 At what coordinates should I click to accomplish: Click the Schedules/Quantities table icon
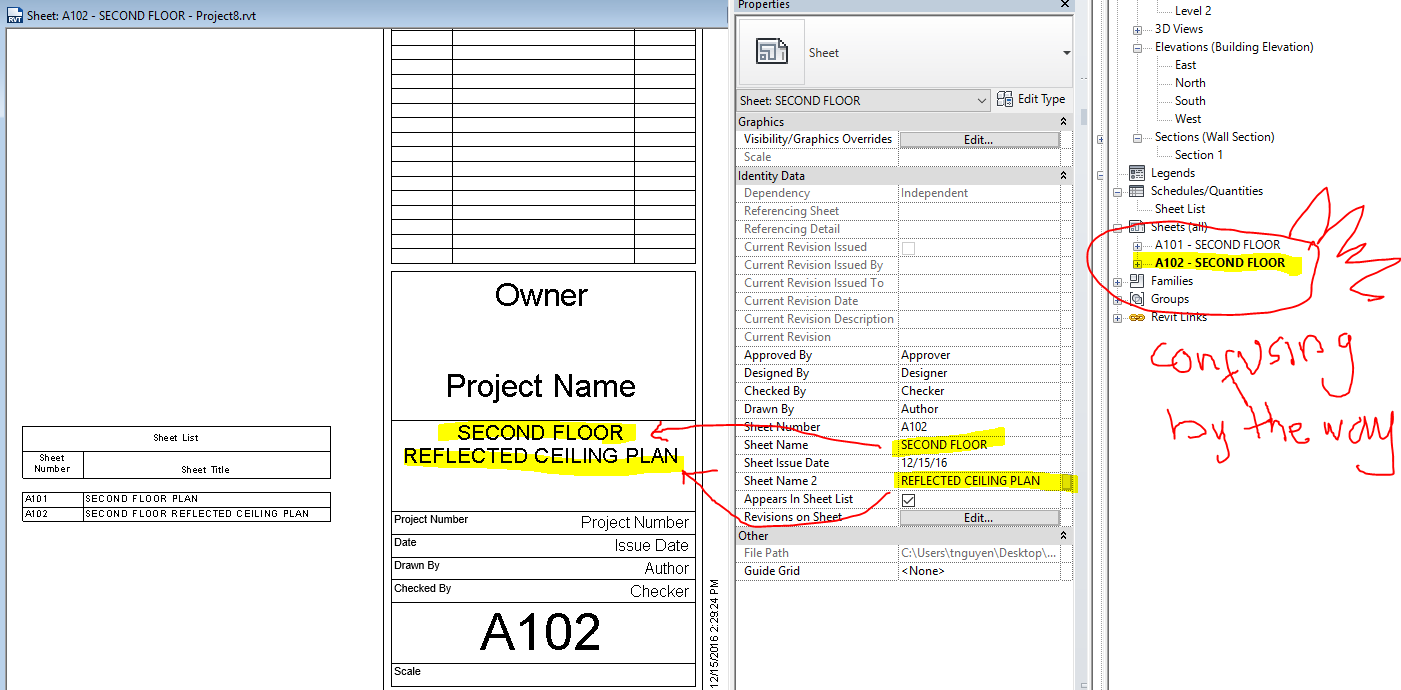tap(1136, 190)
